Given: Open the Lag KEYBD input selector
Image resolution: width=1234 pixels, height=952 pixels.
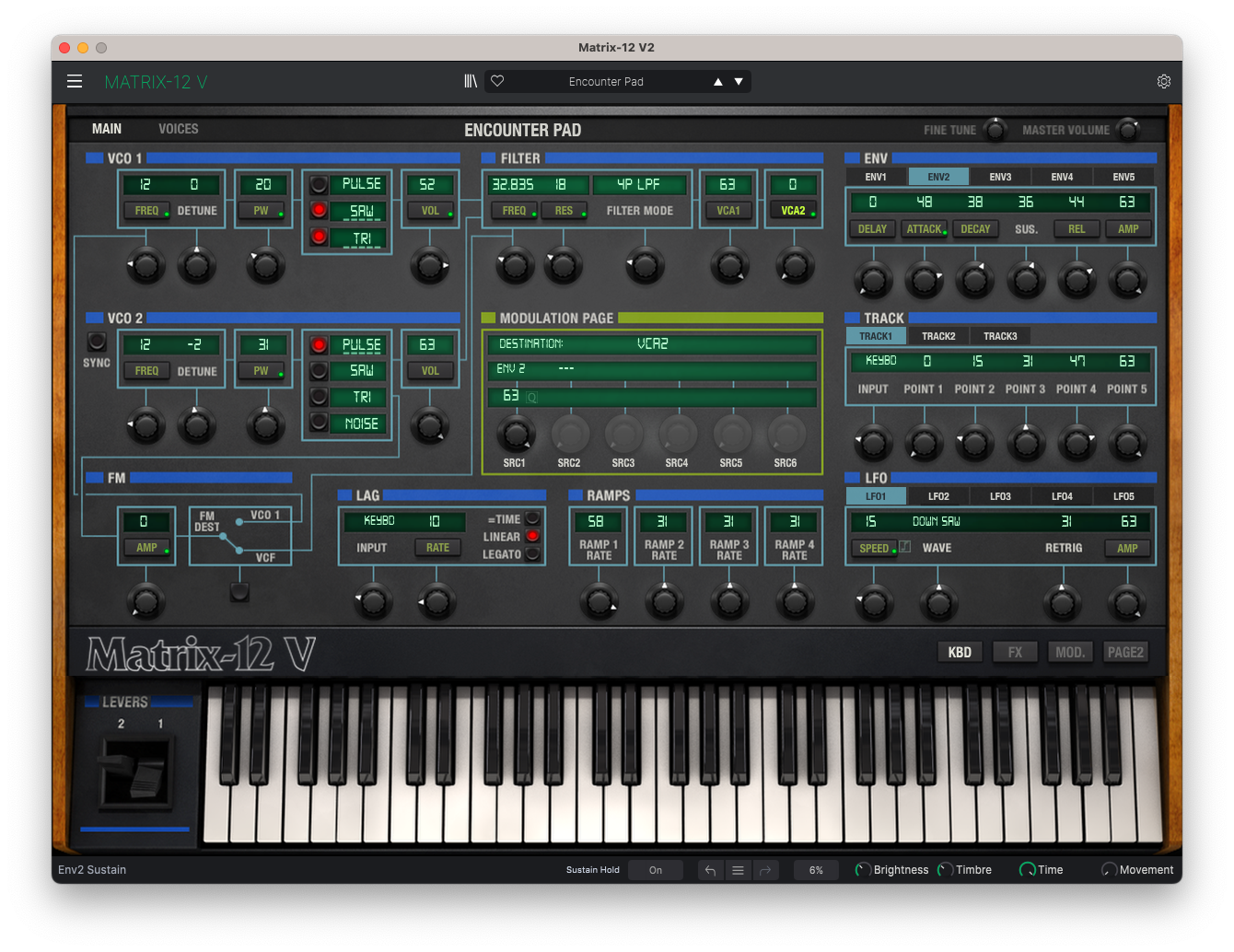Looking at the screenshot, I should pos(379,521).
